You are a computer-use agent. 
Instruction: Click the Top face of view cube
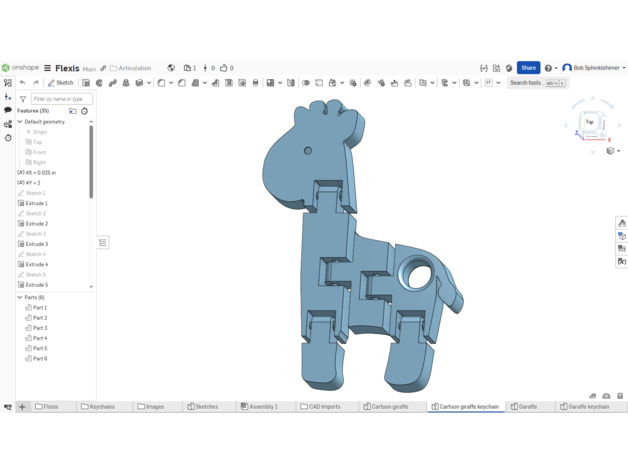[590, 122]
